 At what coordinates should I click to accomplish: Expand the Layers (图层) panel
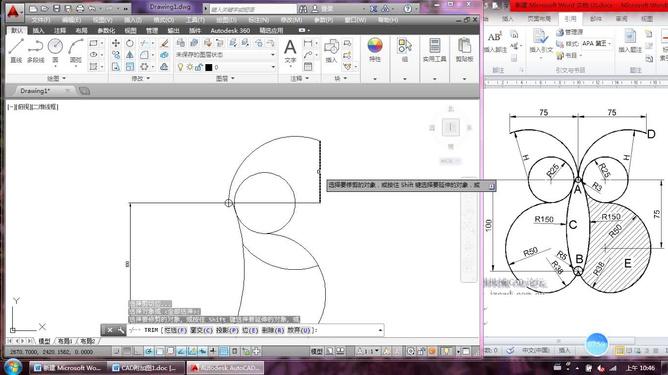[x=225, y=78]
